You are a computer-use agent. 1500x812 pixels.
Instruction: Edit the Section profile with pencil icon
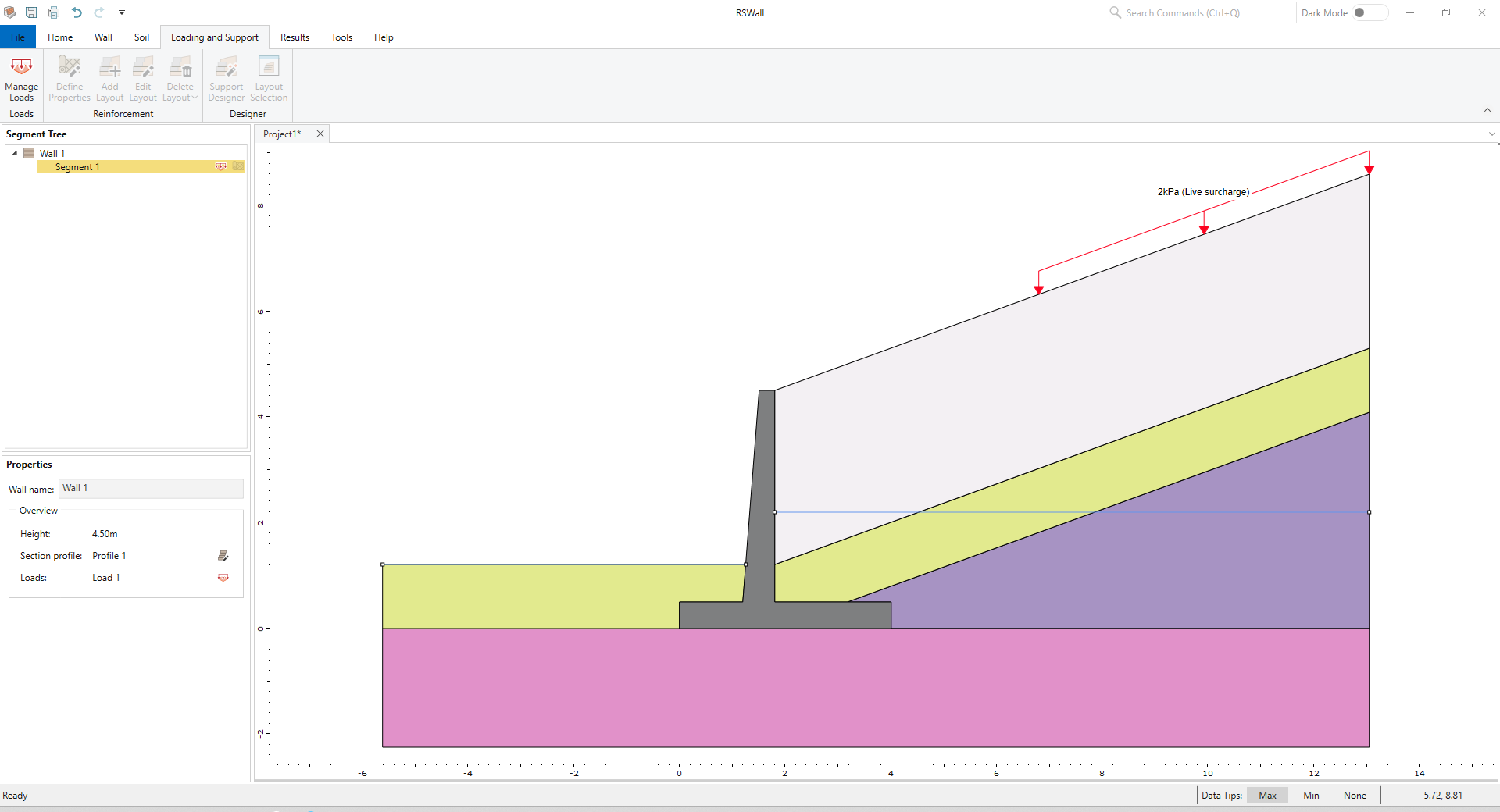tap(223, 556)
